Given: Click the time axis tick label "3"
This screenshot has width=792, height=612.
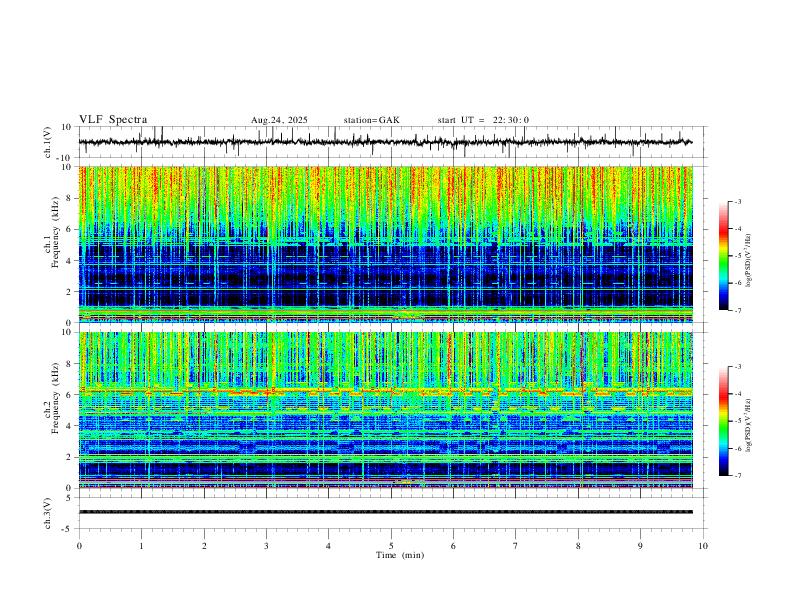Looking at the screenshot, I should click(266, 546).
